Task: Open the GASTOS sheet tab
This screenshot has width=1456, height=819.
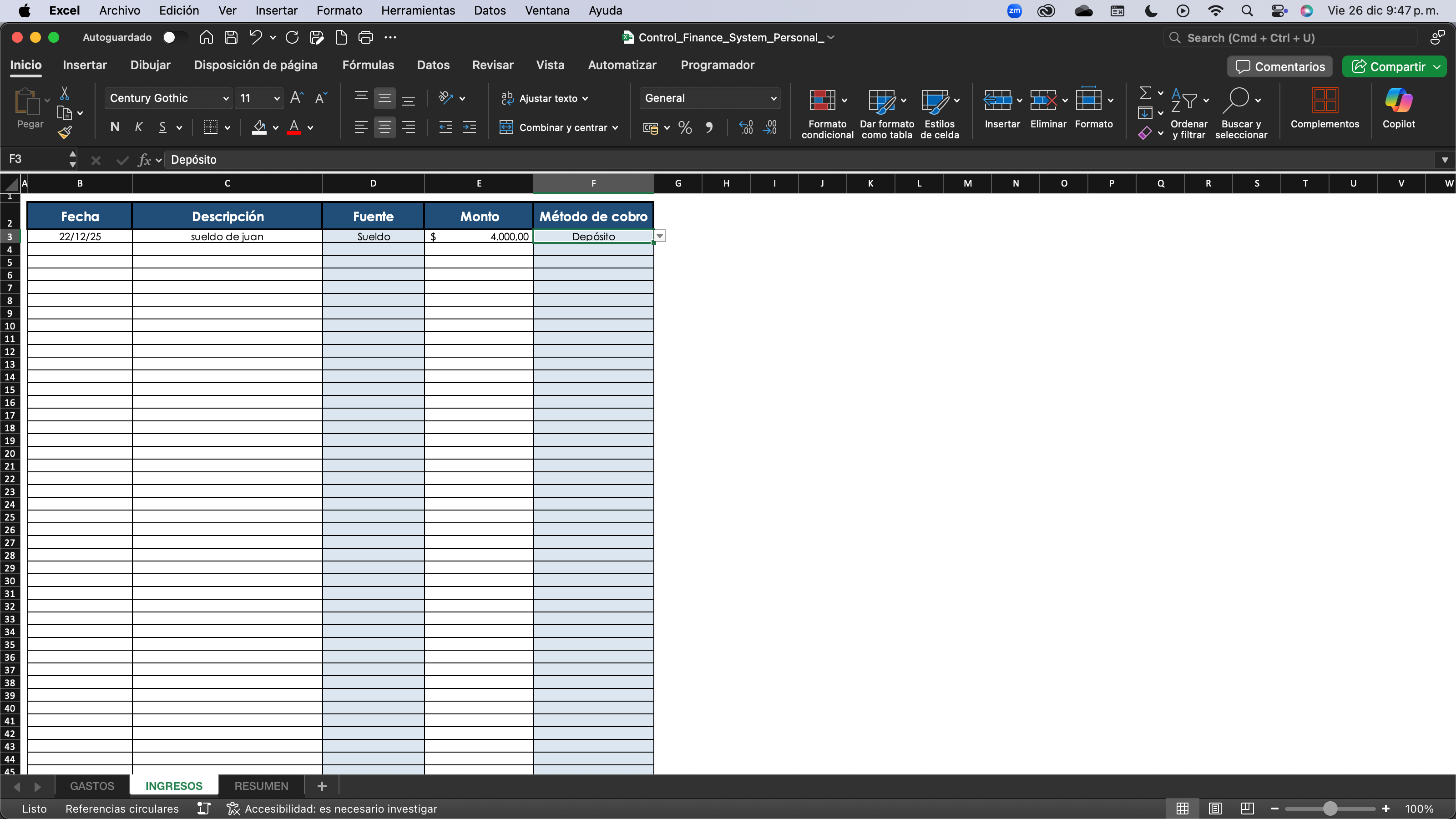Action: [x=91, y=786]
